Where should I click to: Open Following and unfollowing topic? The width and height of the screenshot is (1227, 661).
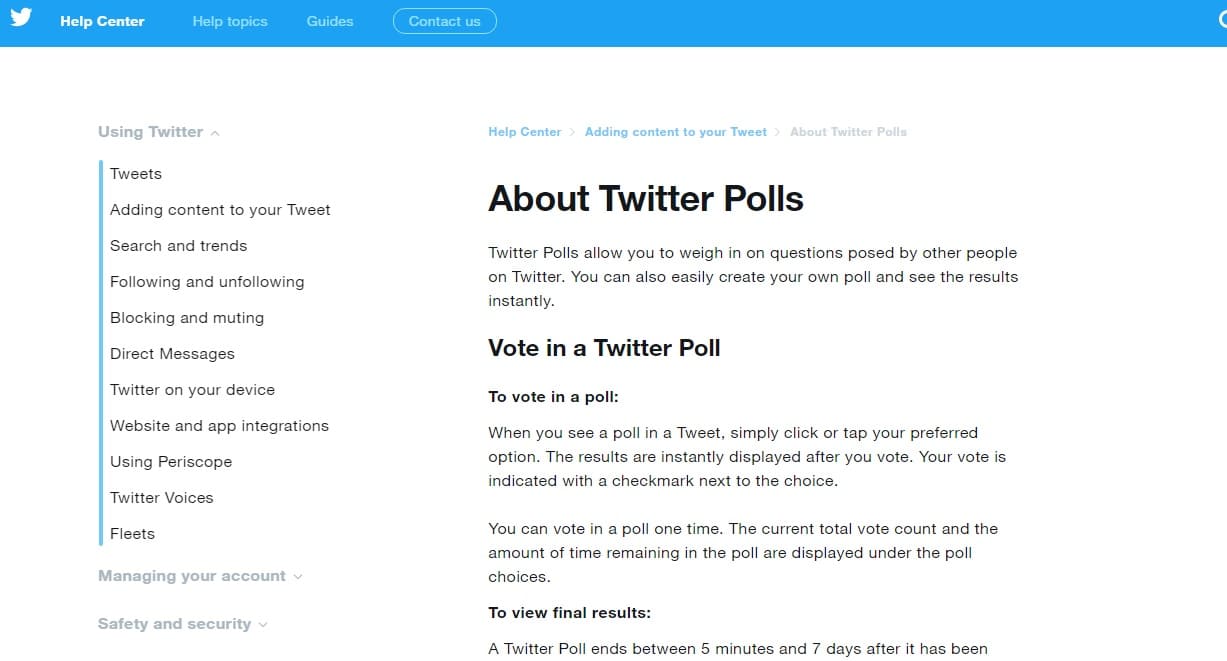point(207,282)
